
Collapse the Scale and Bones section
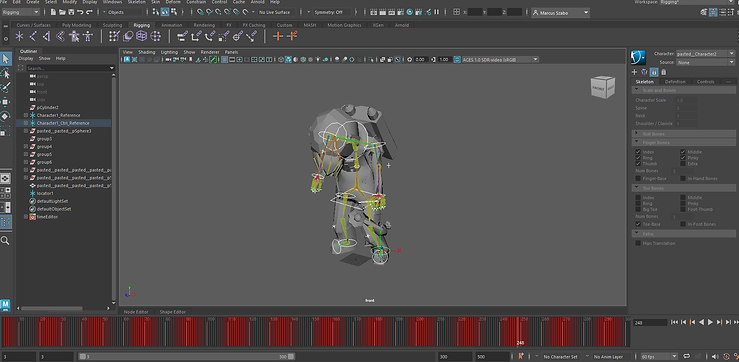point(683,90)
